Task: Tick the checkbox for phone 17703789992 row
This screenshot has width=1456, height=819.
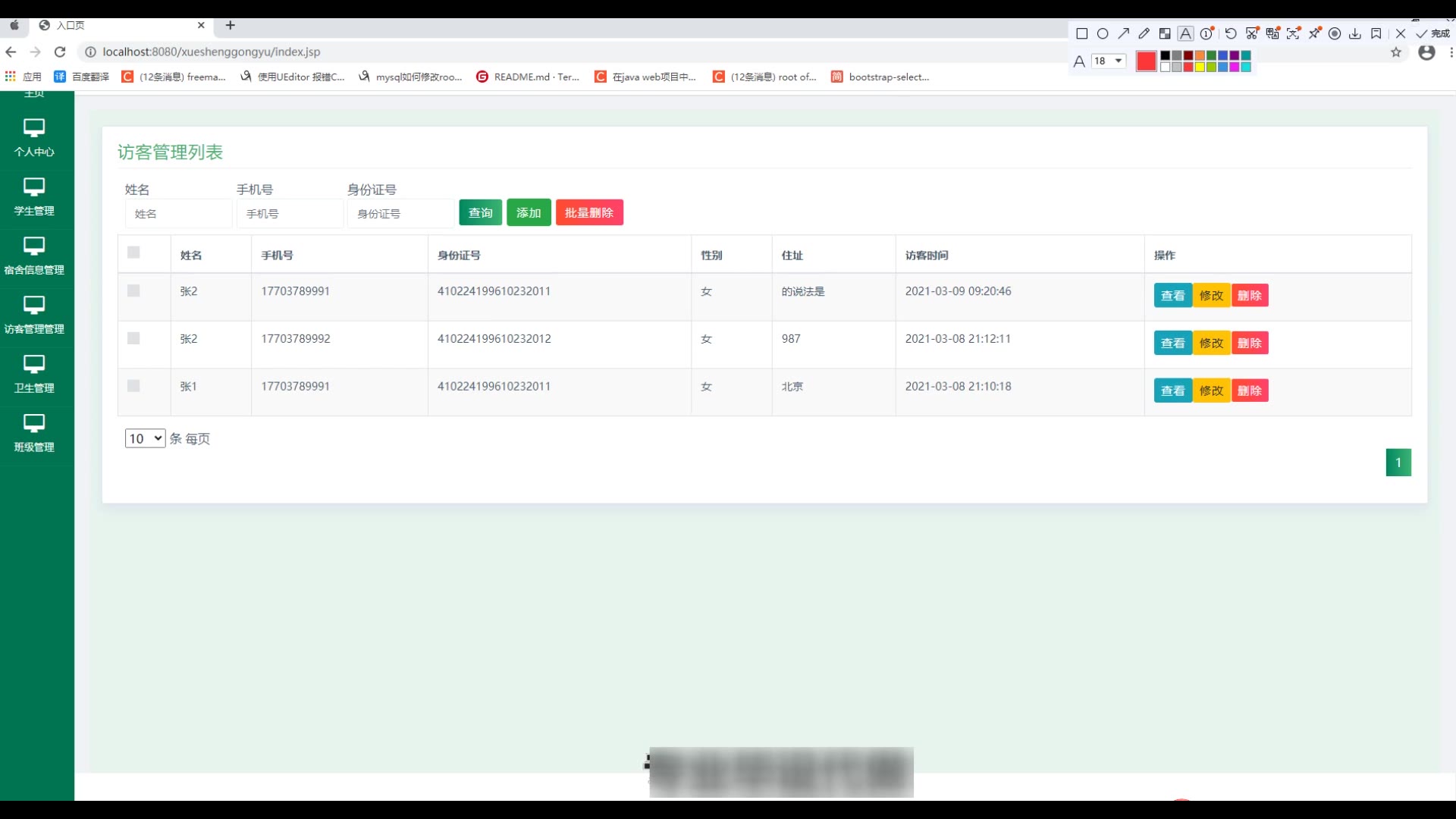Action: click(133, 338)
